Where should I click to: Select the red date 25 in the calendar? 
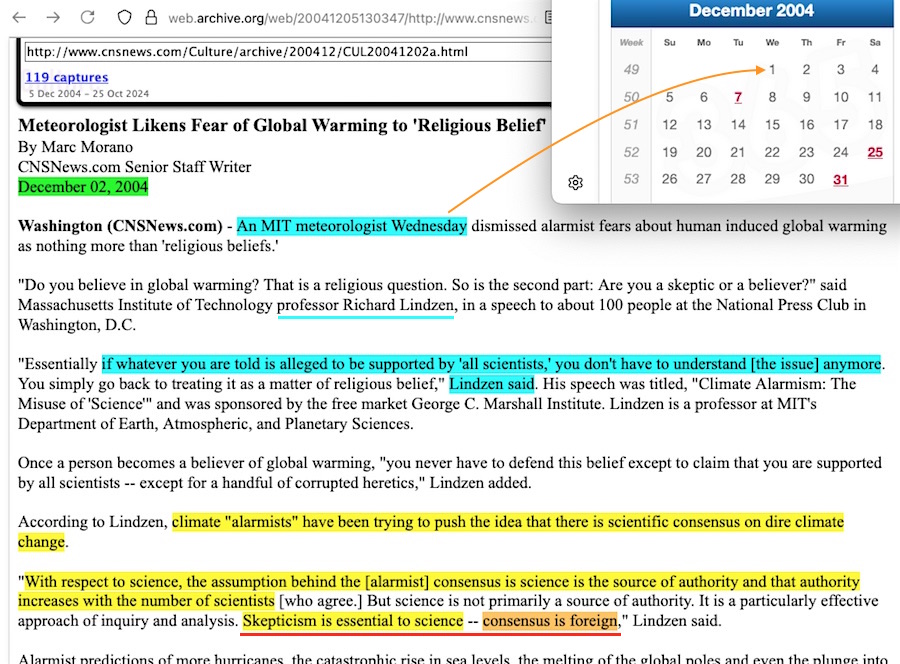tap(875, 153)
